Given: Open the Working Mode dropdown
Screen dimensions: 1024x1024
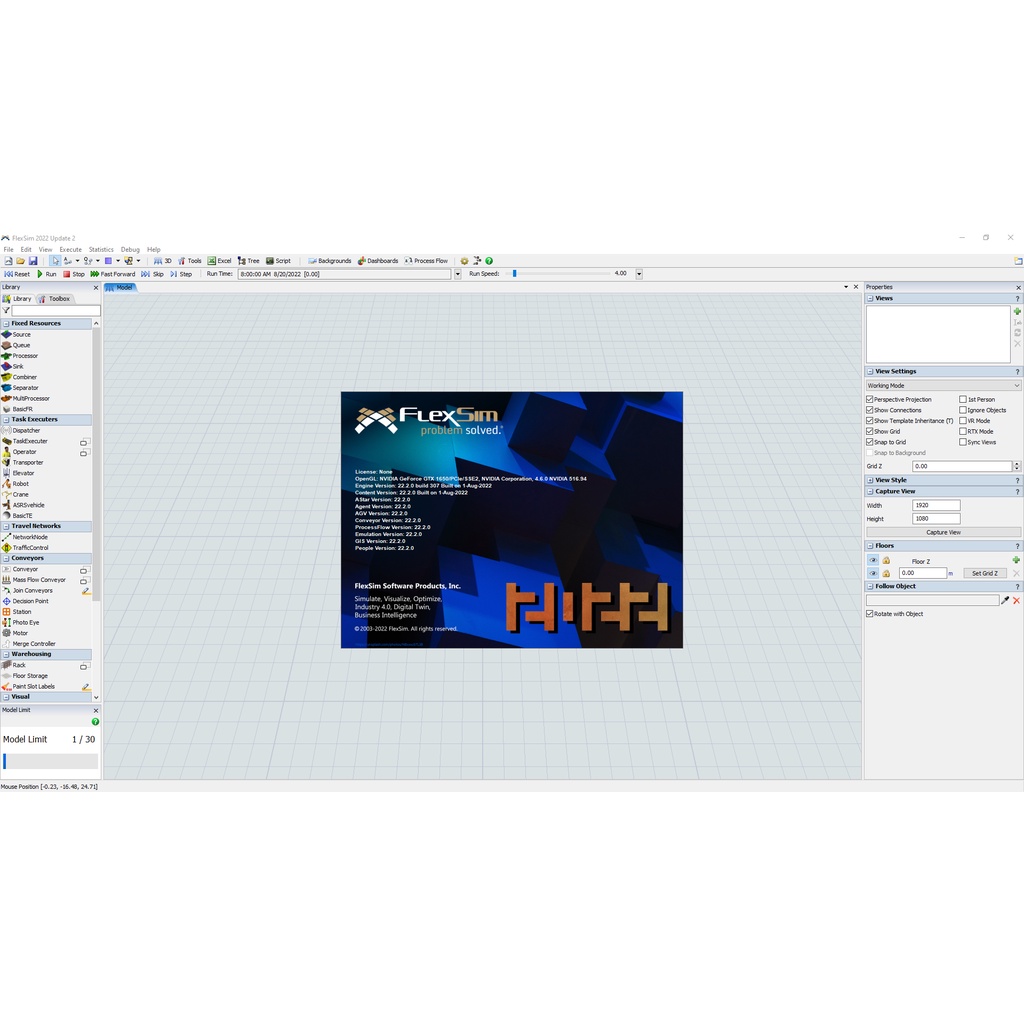Looking at the screenshot, I should [943, 385].
